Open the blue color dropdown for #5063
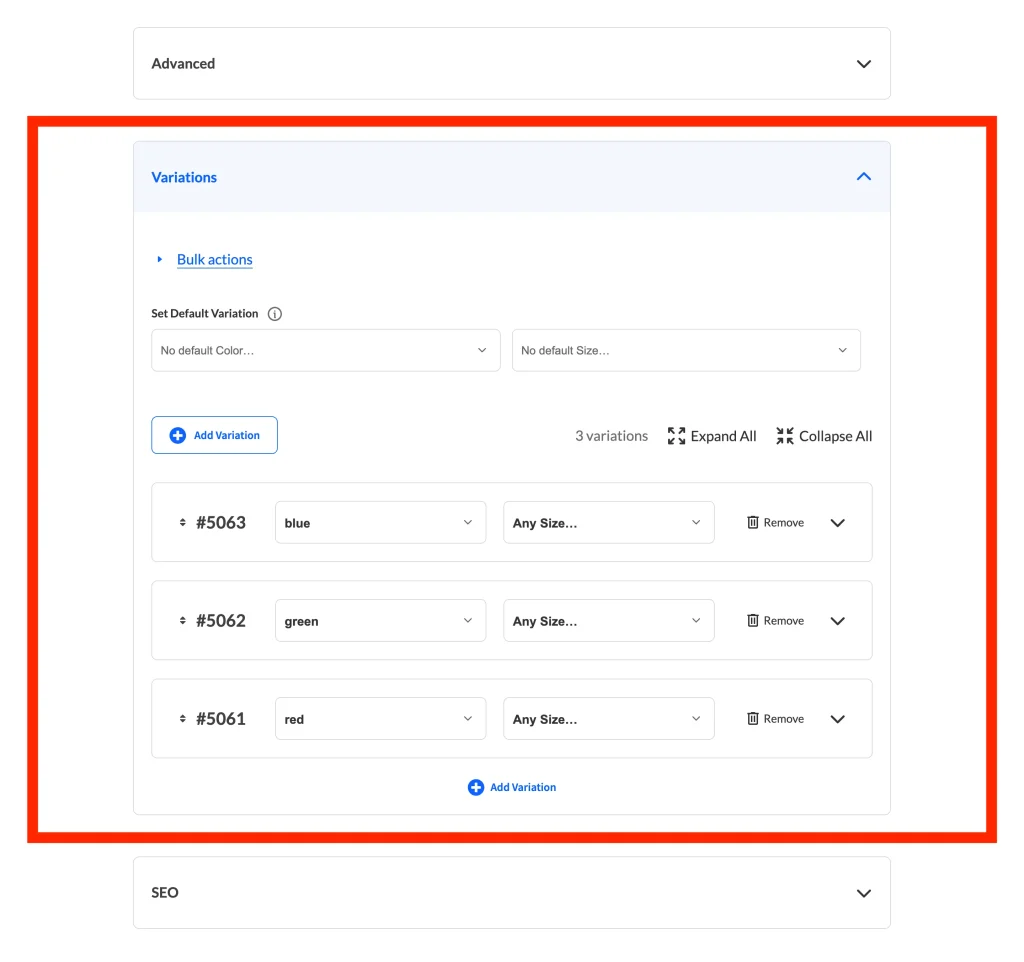Screen dimensions: 1024x962 (380, 523)
